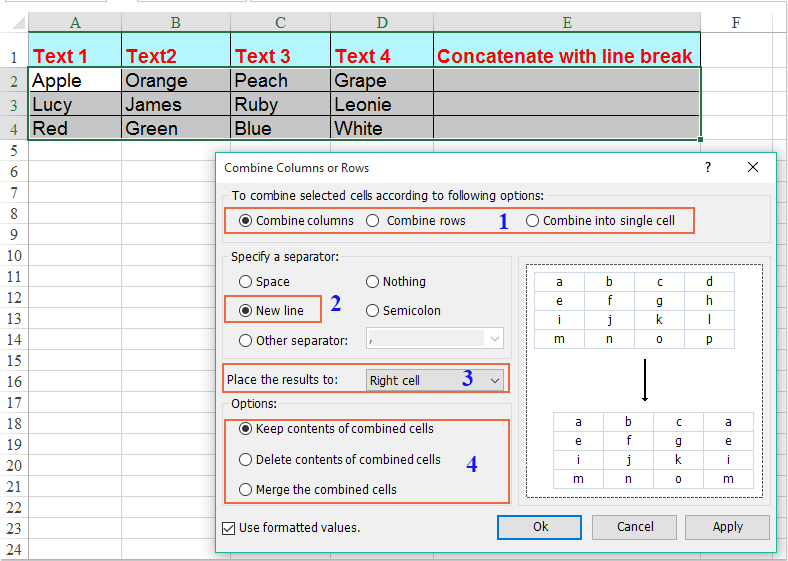Click the dialog help question mark icon
The image size is (788, 561).
[x=708, y=168]
